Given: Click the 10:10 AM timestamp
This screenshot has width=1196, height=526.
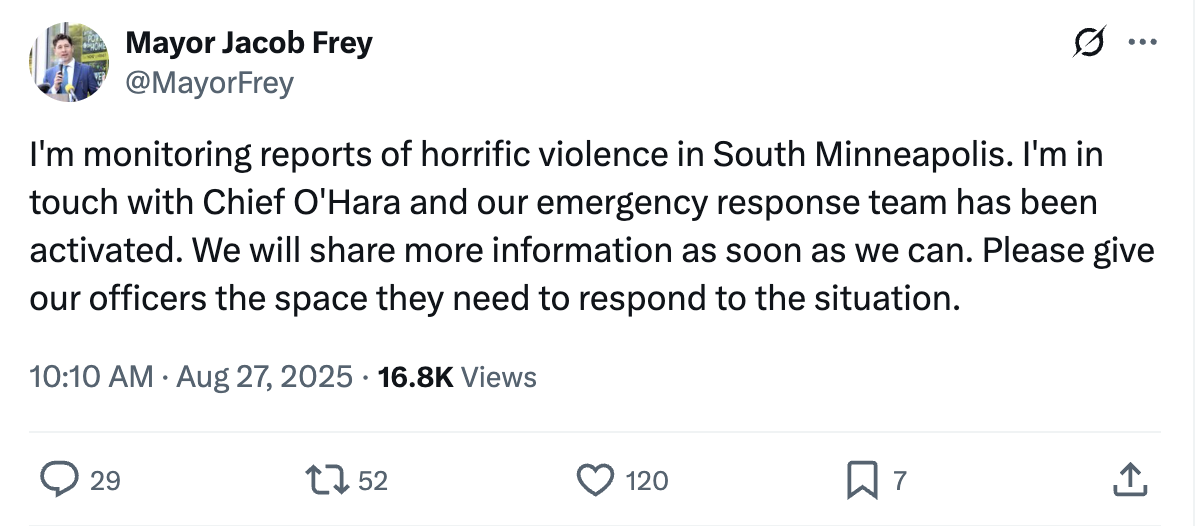Looking at the screenshot, I should pyautogui.click(x=91, y=377).
